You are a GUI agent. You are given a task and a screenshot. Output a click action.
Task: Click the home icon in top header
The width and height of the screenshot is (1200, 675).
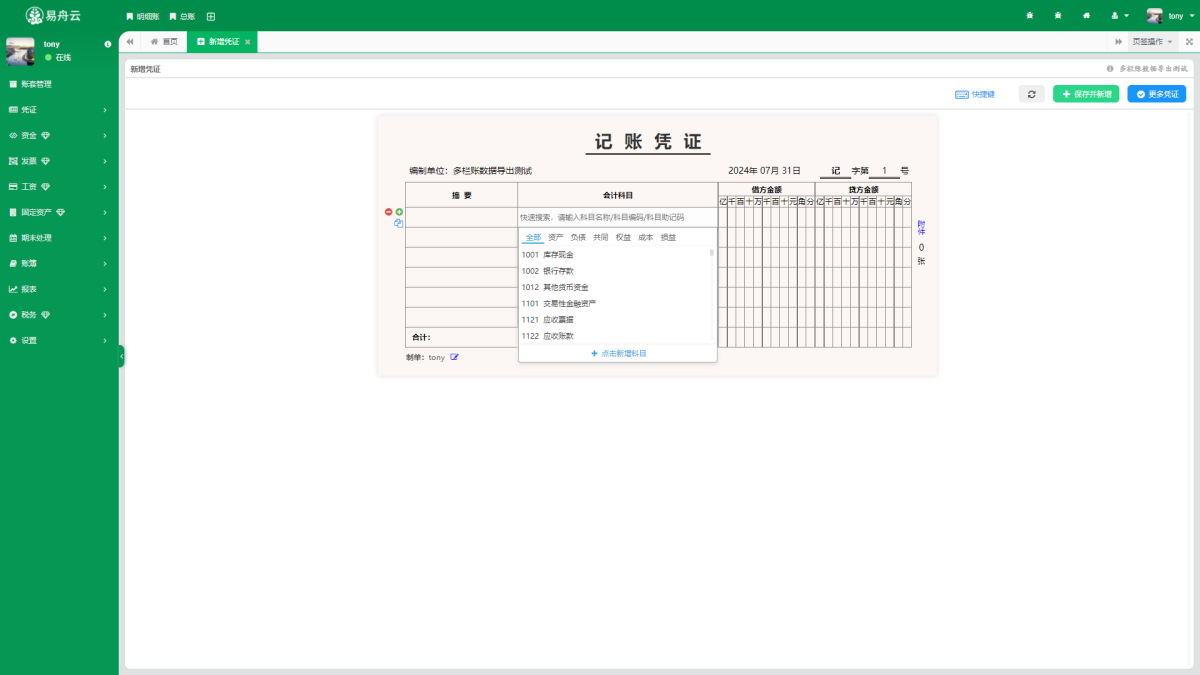coord(1086,16)
